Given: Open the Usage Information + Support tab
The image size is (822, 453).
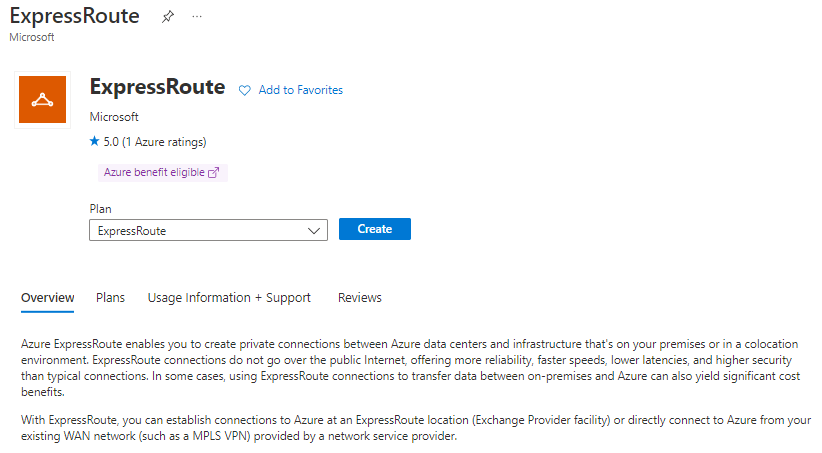Looking at the screenshot, I should click(x=229, y=297).
